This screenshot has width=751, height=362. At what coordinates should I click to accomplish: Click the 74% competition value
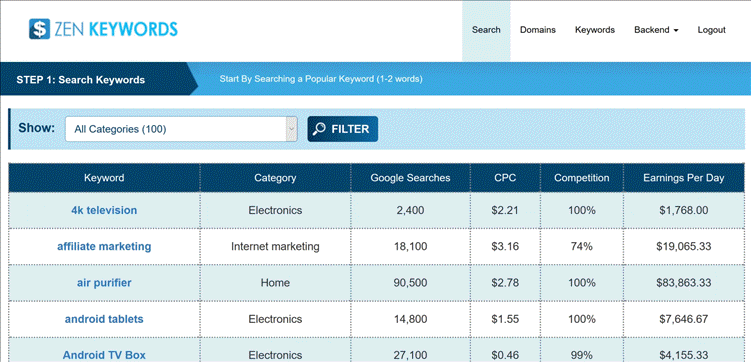582,247
